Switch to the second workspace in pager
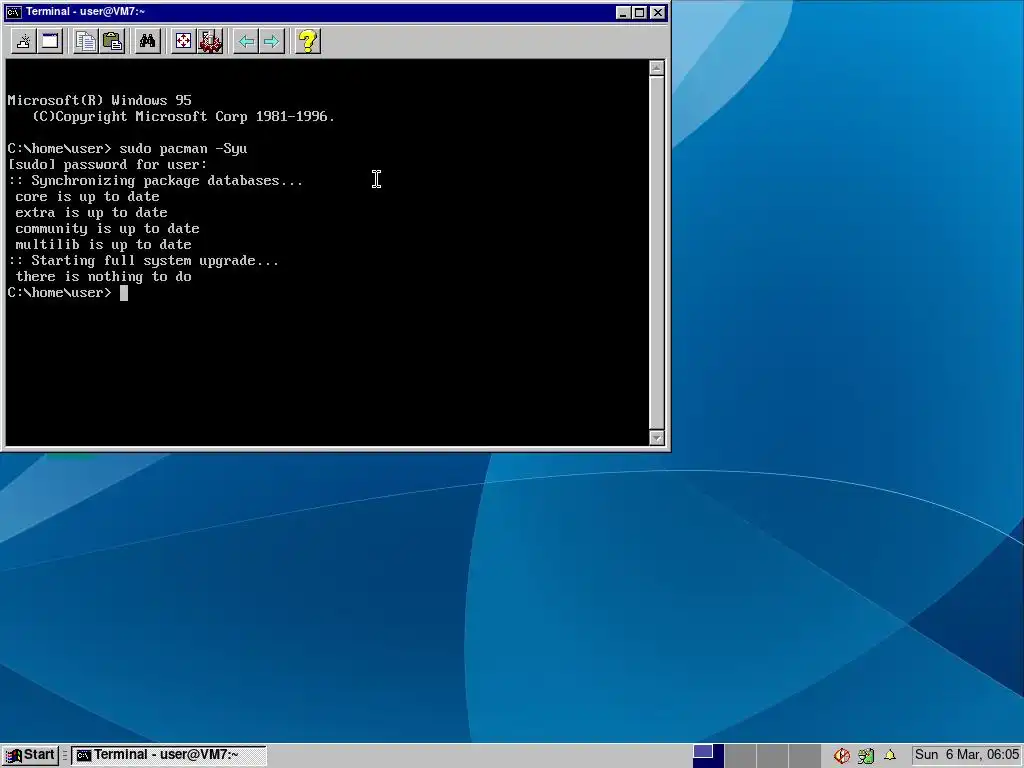This screenshot has width=1024, height=768. [741, 756]
